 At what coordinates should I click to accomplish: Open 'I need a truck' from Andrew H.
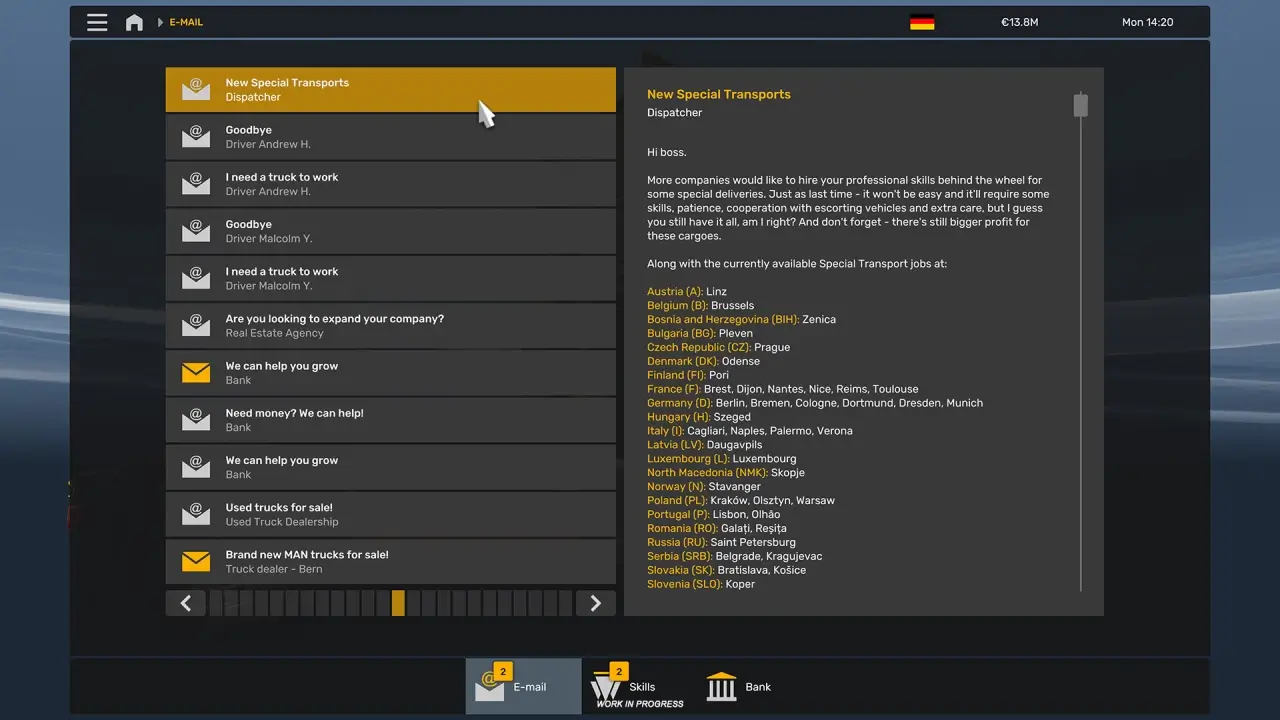pos(391,184)
